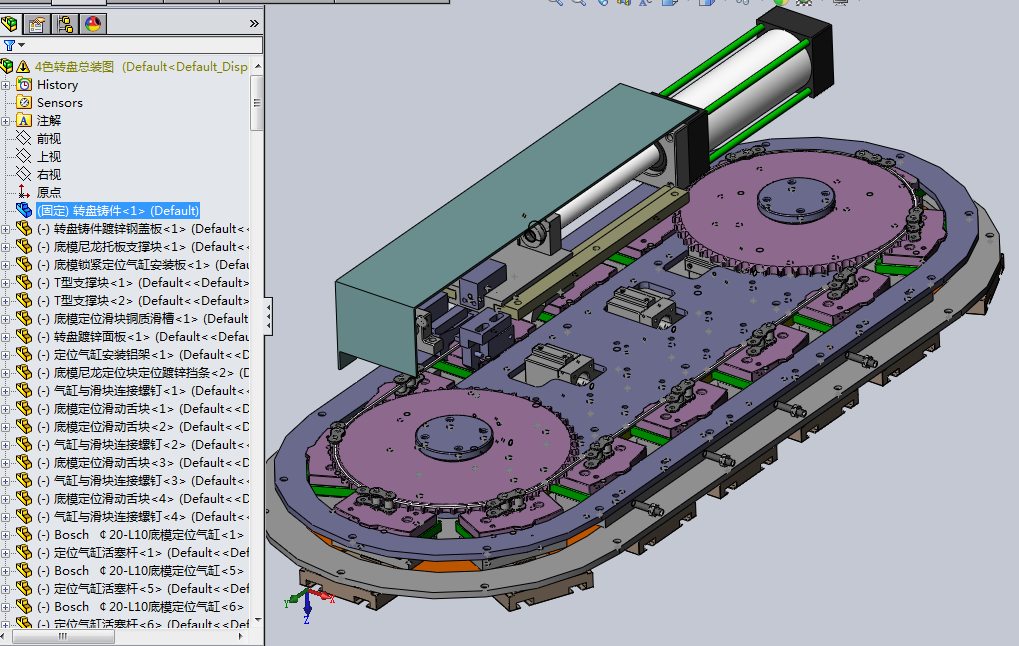Open the filter dropdown arrow

tap(21, 45)
